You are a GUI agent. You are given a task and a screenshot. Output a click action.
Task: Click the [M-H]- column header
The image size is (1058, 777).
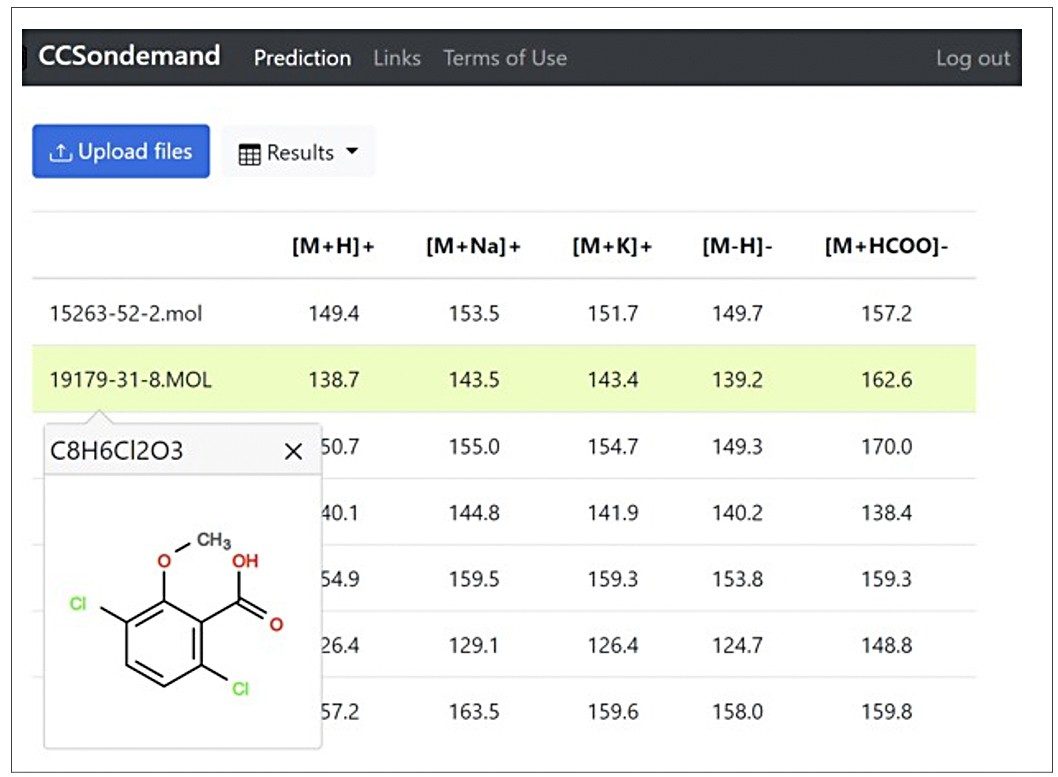[x=737, y=246]
